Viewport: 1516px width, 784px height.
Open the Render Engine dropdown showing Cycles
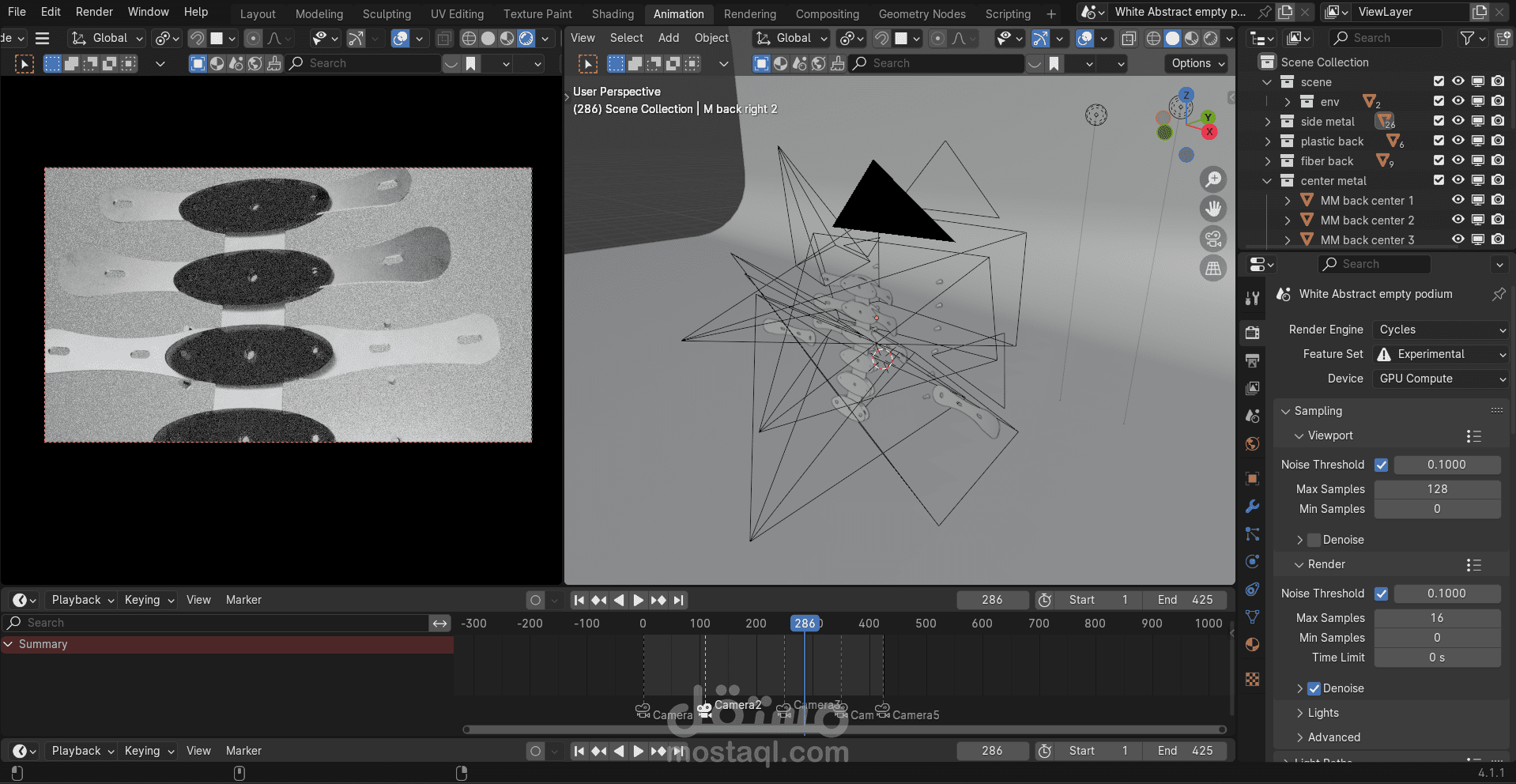pyautogui.click(x=1442, y=330)
